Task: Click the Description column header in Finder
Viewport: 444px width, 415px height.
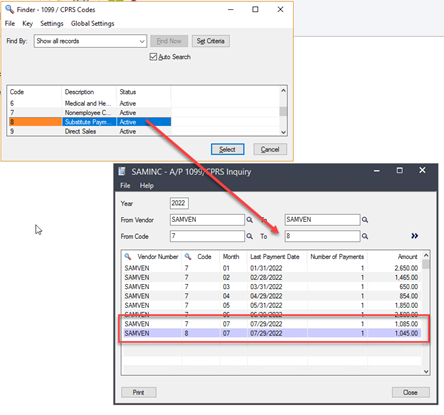Action: point(89,92)
